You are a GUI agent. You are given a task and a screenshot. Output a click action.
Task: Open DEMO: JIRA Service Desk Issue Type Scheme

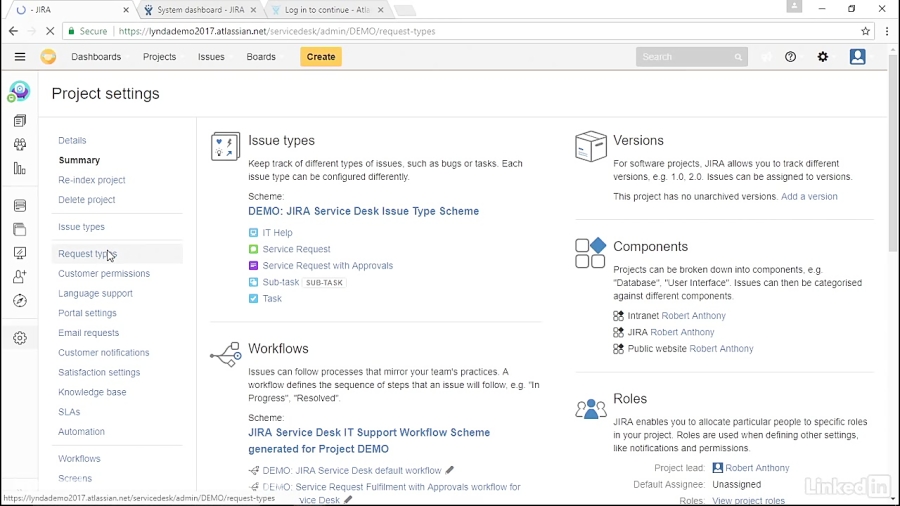(x=363, y=211)
